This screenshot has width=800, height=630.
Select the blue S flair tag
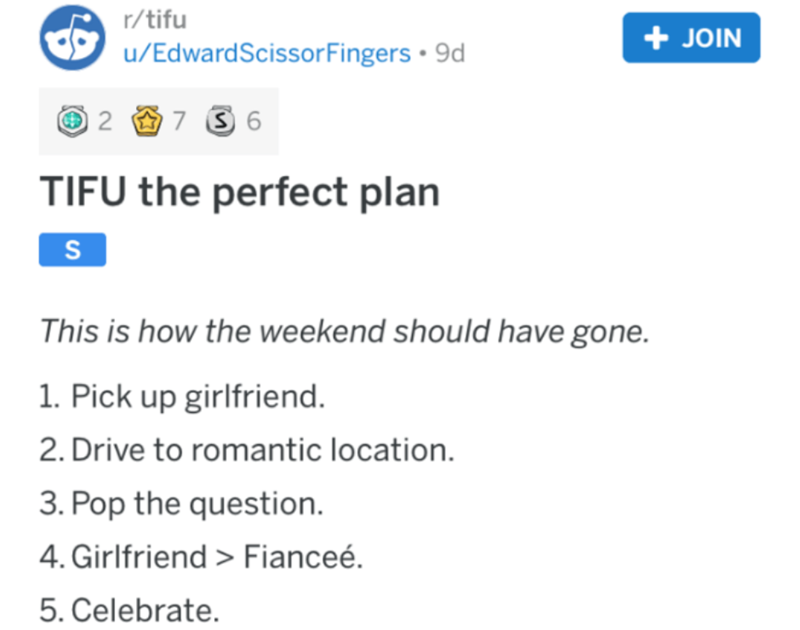[72, 251]
